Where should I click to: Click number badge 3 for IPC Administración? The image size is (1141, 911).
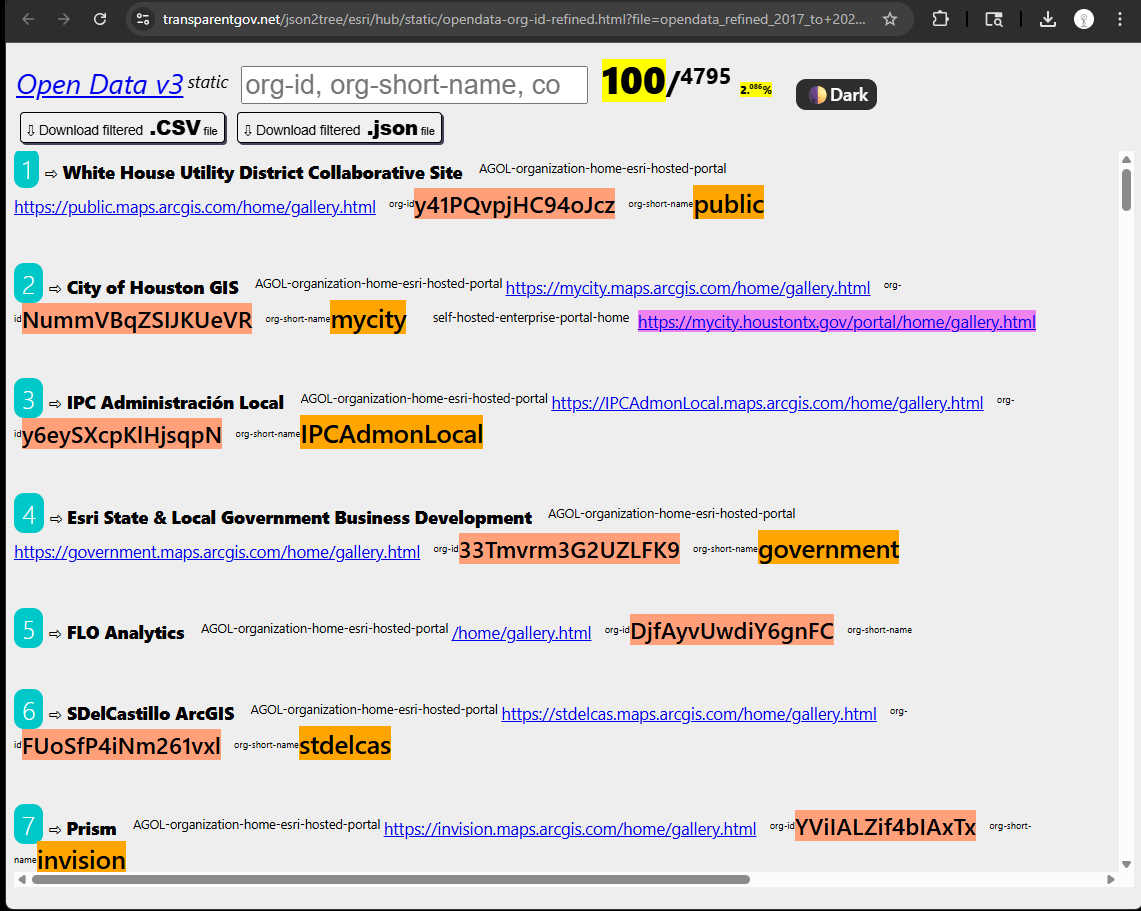pos(28,398)
